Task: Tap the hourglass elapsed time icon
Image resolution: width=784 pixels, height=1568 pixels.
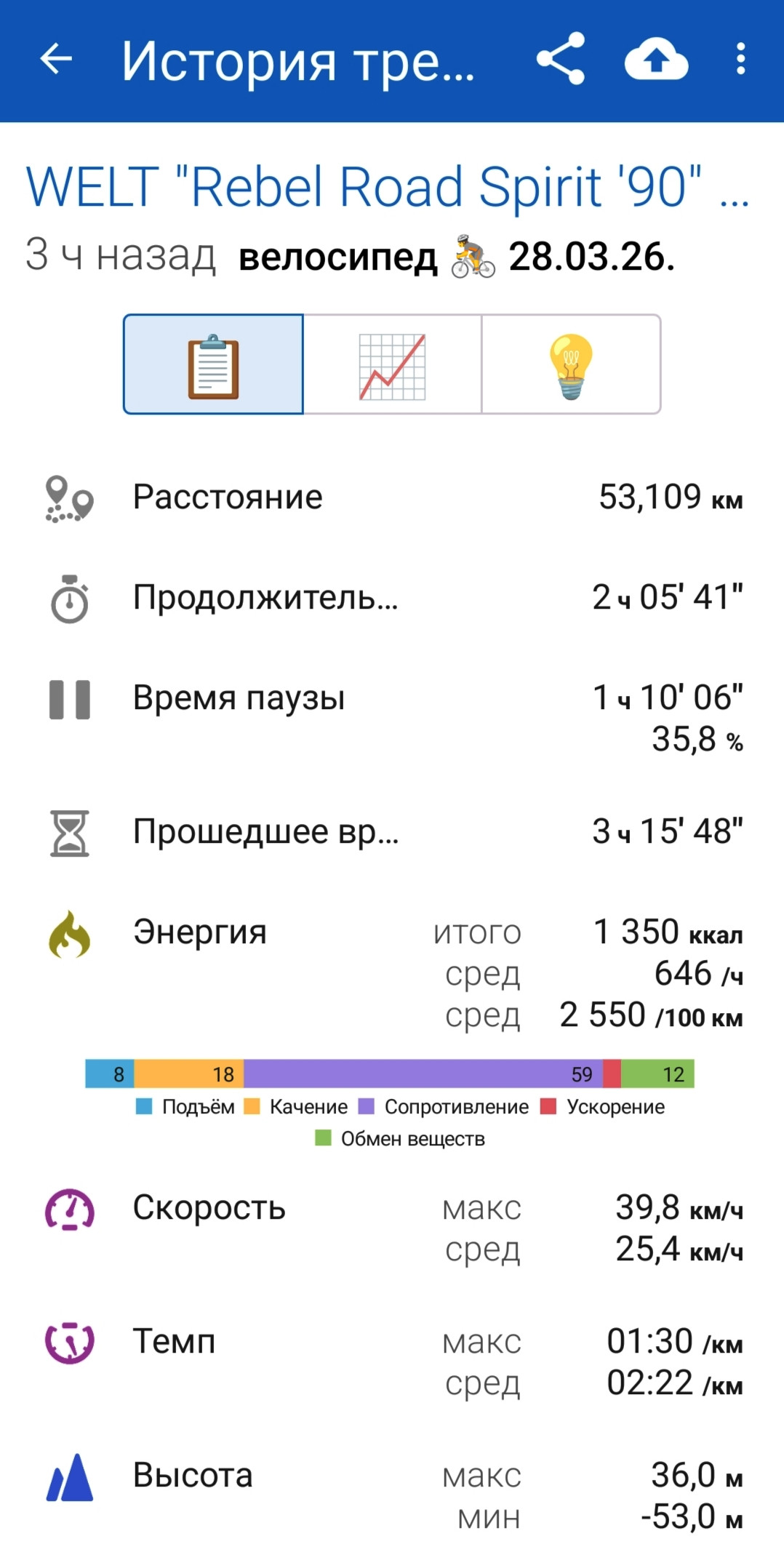Action: tap(70, 833)
